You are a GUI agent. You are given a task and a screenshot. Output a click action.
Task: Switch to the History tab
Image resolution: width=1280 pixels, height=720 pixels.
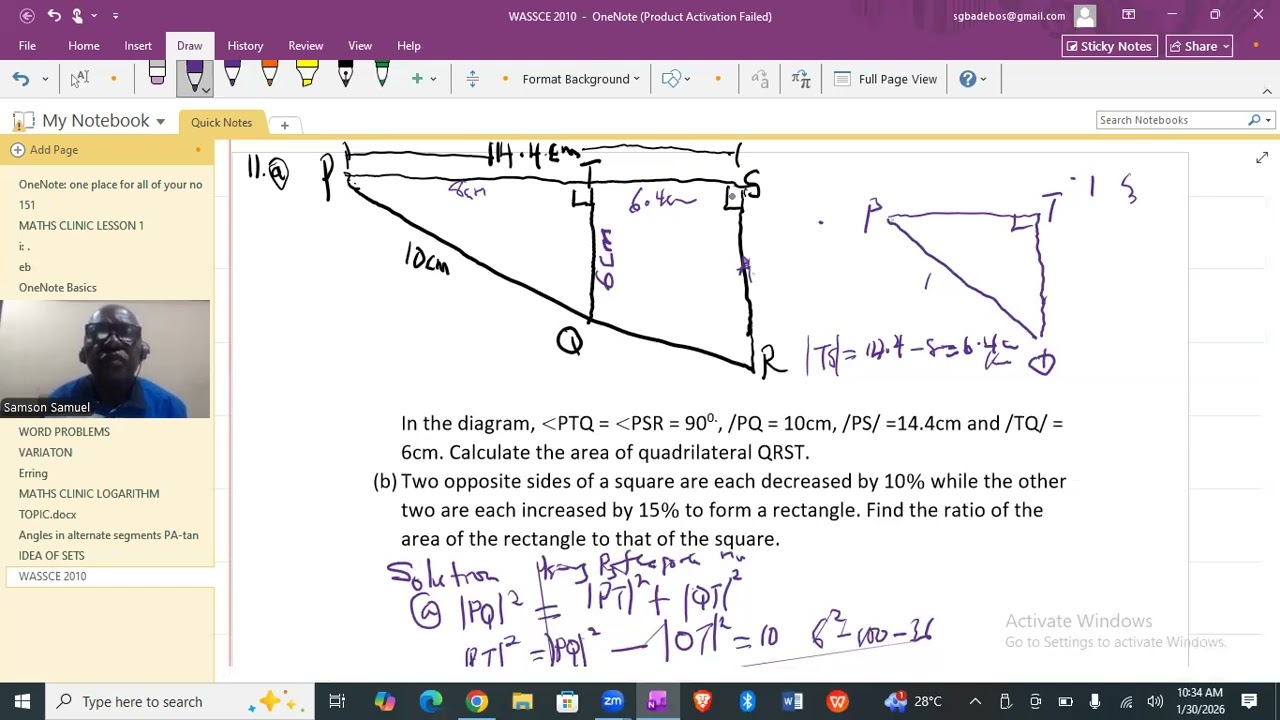245,46
